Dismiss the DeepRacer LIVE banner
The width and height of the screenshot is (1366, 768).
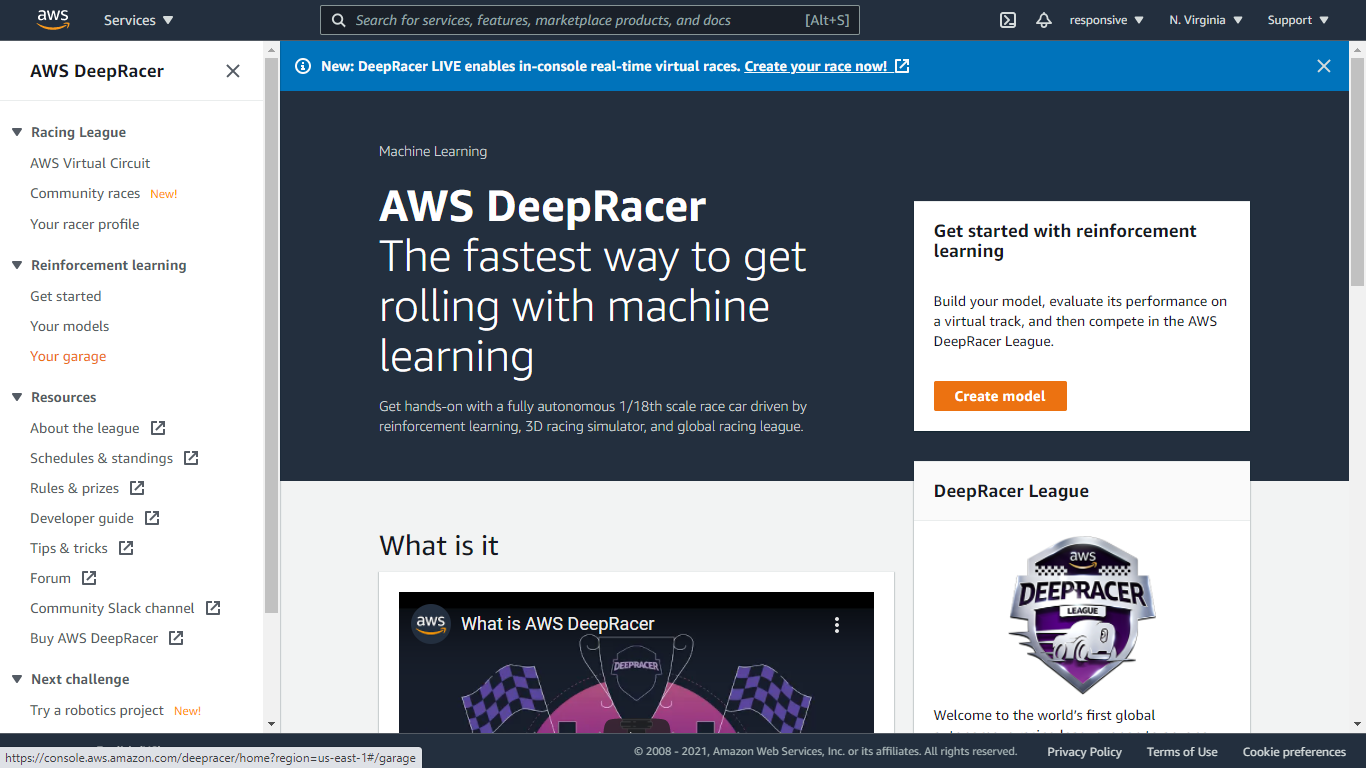pos(1324,66)
